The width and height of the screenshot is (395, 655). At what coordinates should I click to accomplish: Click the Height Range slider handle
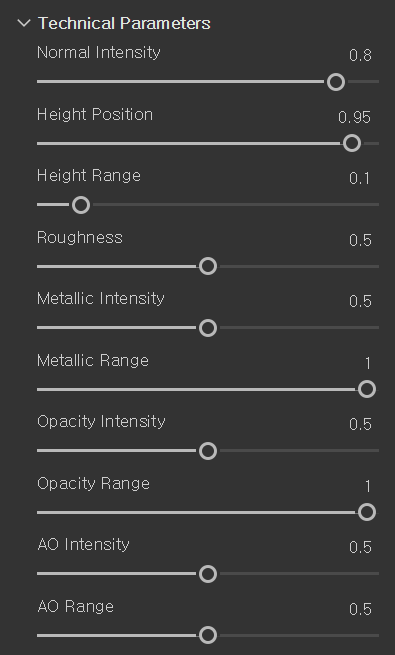click(x=81, y=205)
